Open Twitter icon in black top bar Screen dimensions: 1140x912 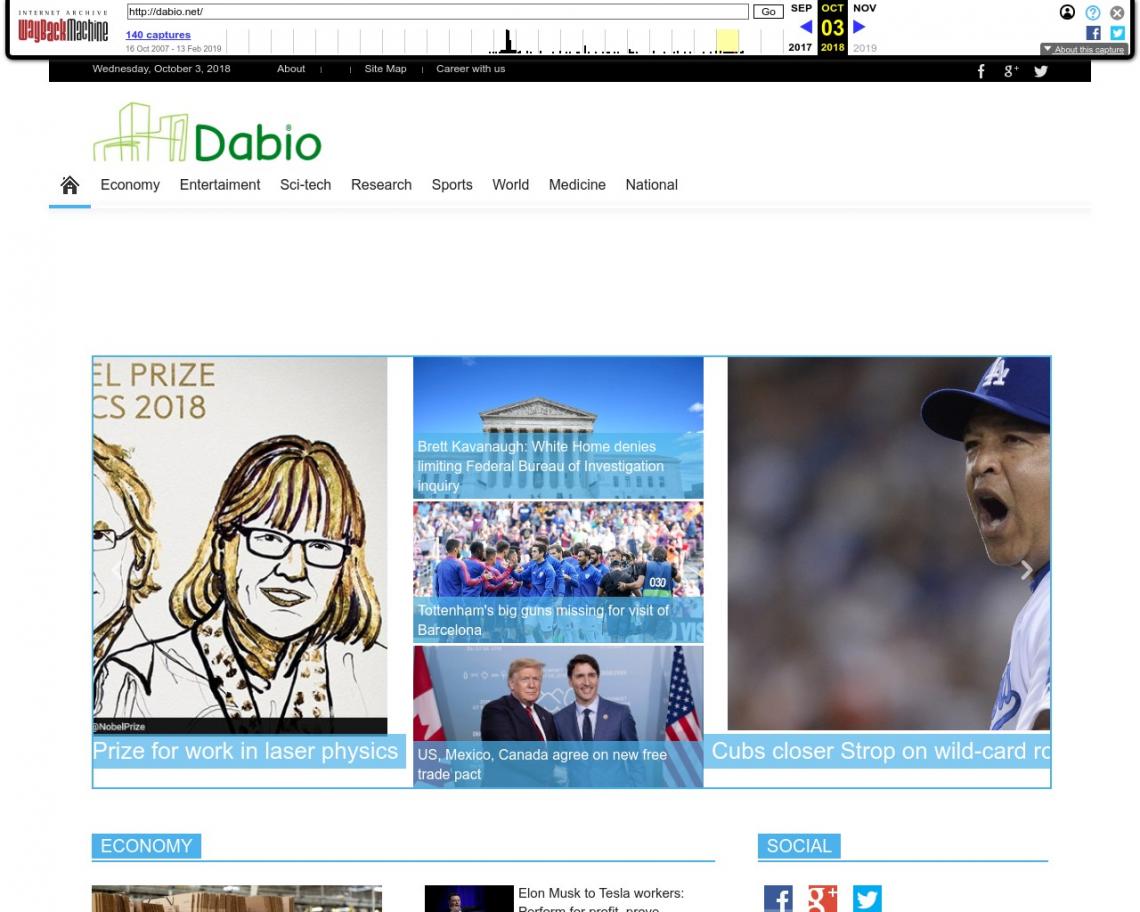(x=1041, y=71)
